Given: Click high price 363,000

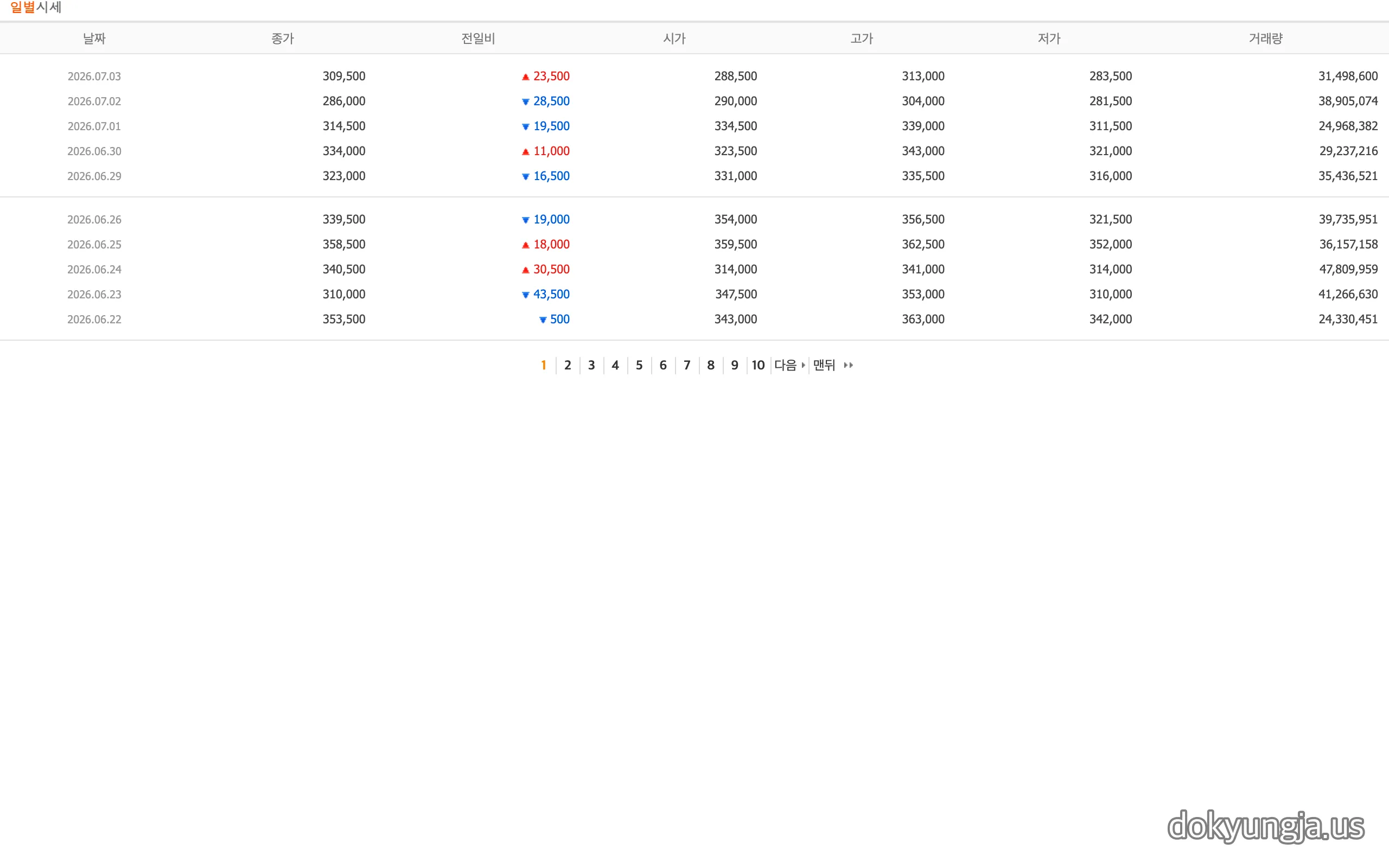Looking at the screenshot, I should click(923, 319).
